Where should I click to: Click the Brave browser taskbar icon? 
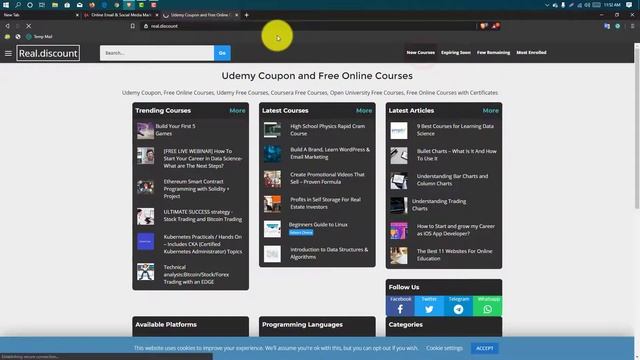pos(129,5)
